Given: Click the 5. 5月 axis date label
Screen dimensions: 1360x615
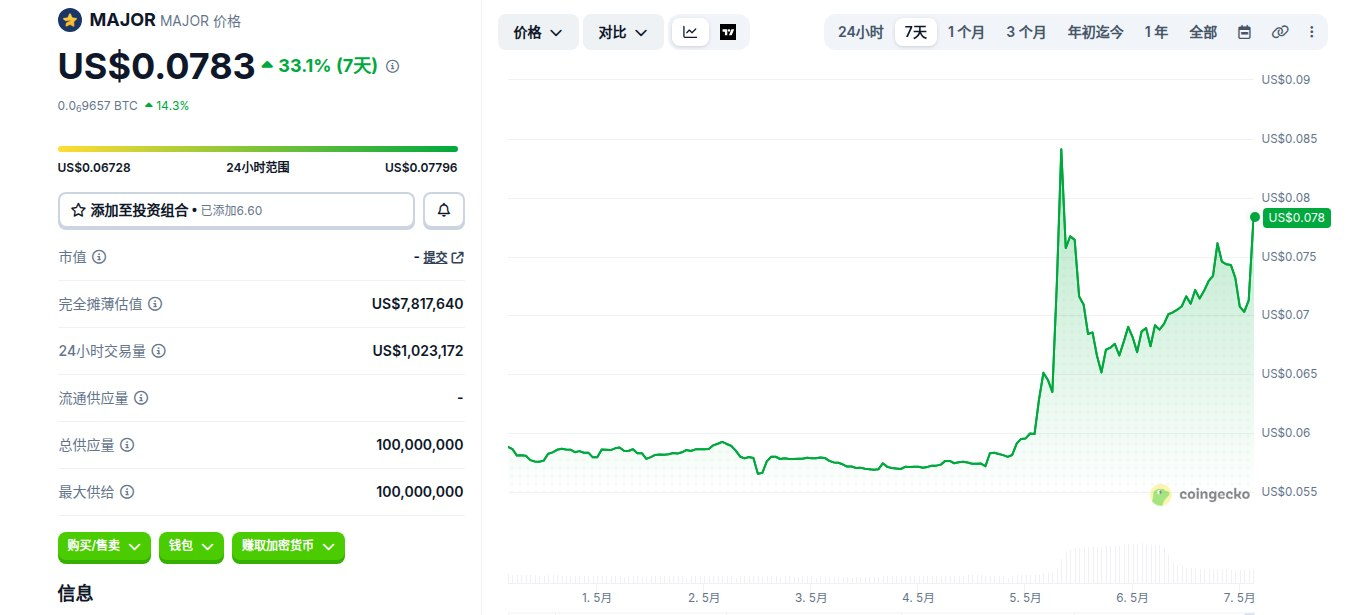Looking at the screenshot, I should tap(1026, 597).
